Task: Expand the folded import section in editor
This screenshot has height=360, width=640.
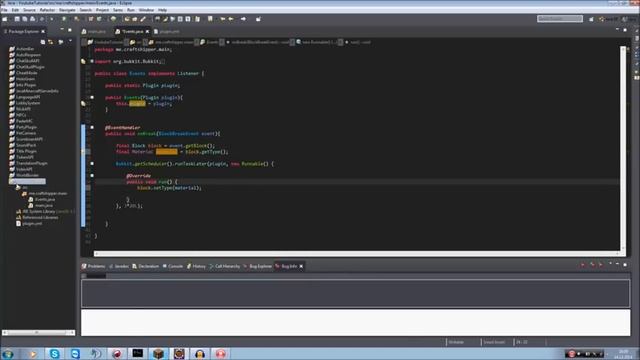Action: click(92, 61)
